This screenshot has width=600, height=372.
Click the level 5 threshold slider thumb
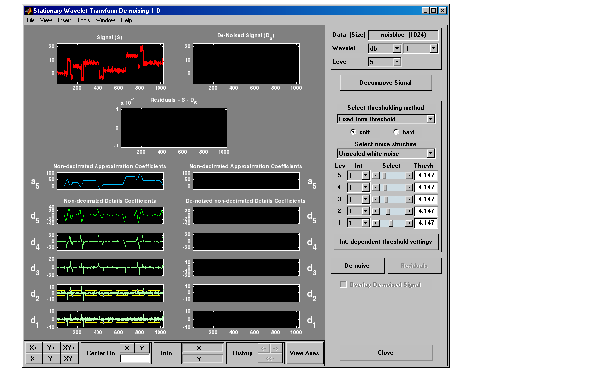pos(385,176)
